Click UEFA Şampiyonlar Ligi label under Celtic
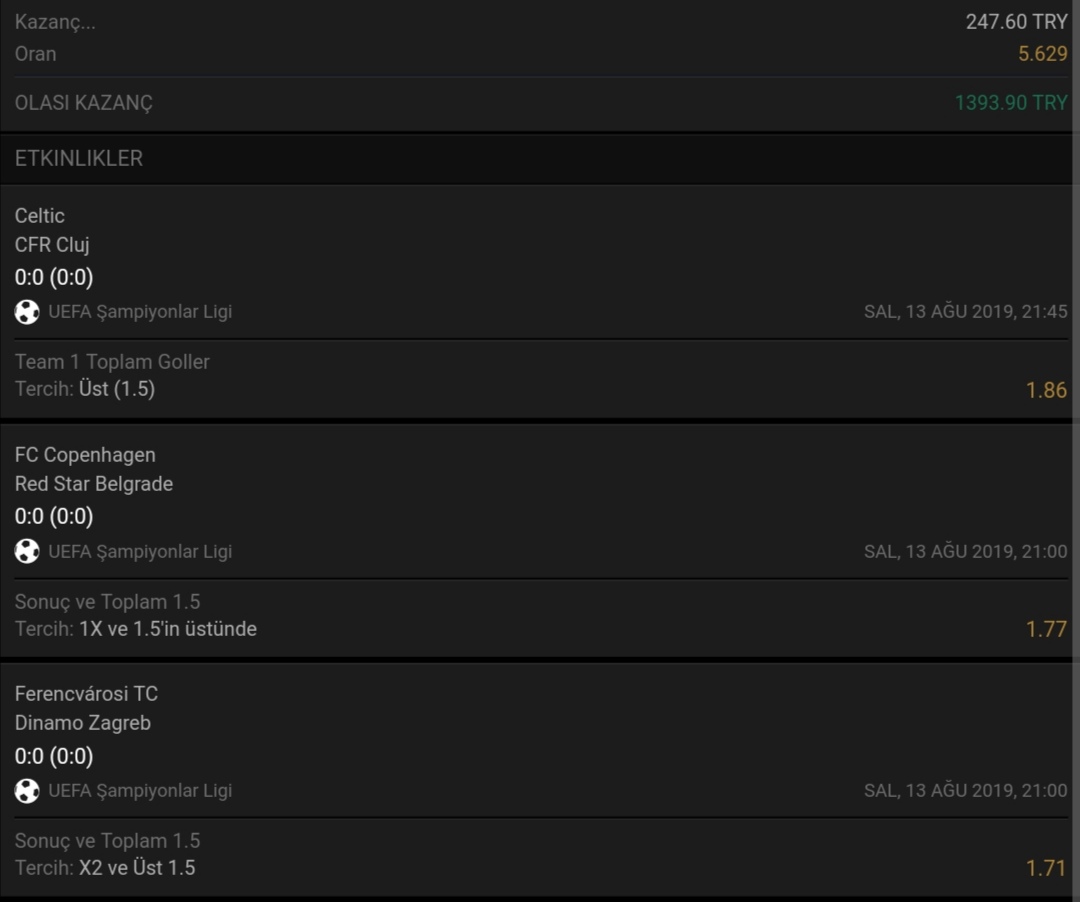Viewport: 1080px width, 902px height. tap(140, 312)
